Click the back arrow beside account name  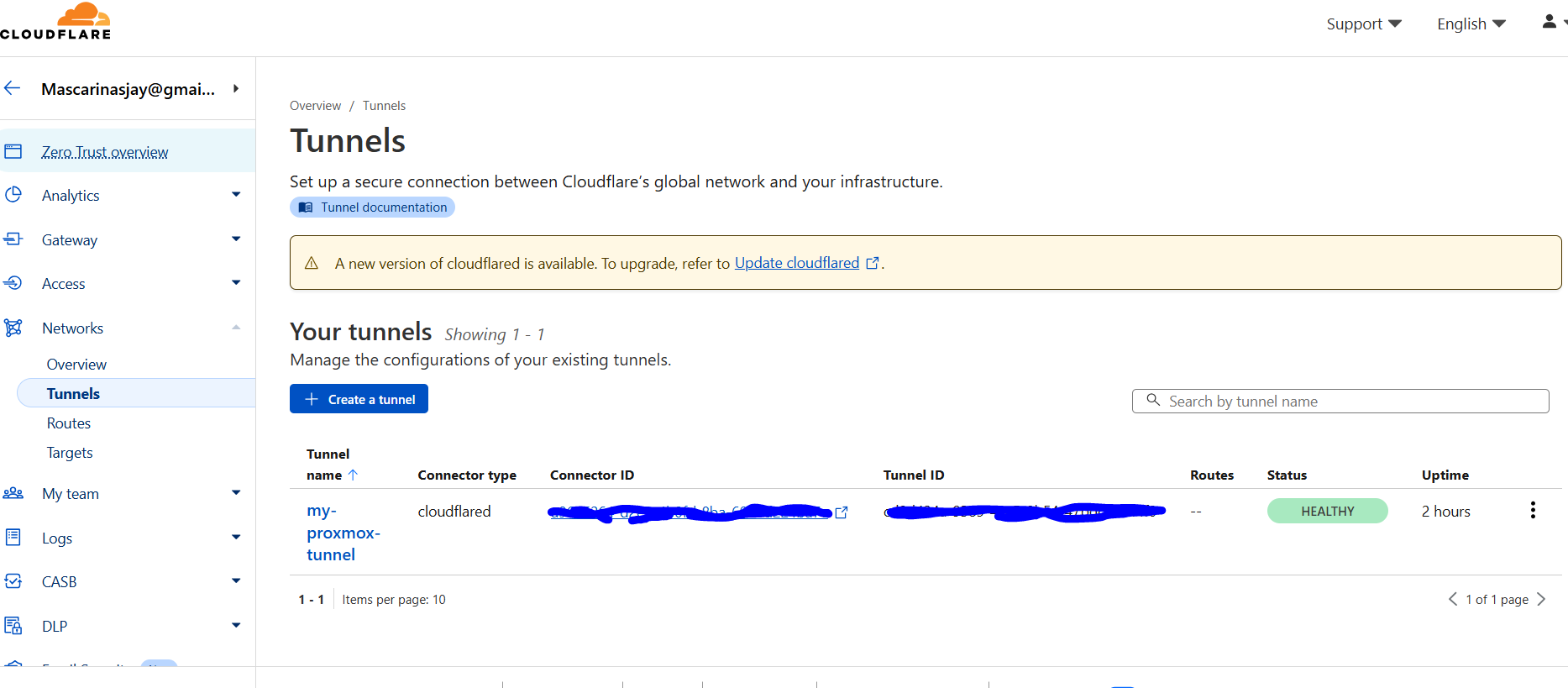click(12, 88)
